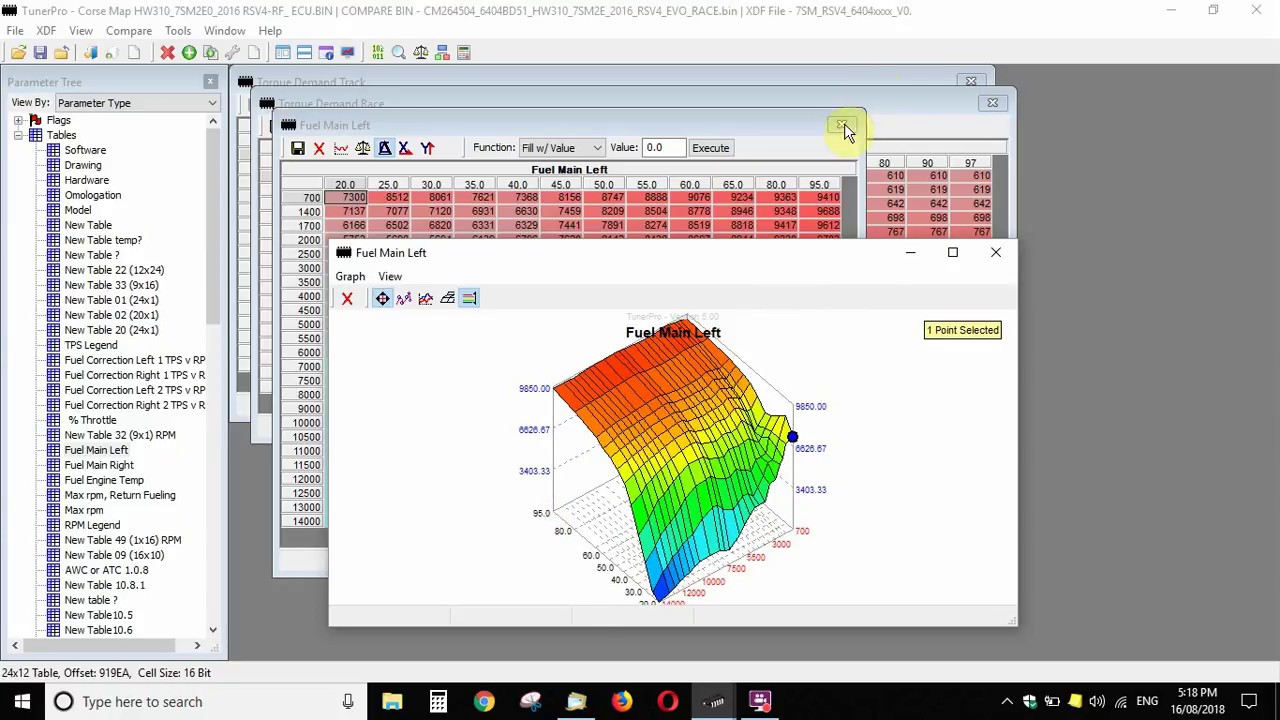Select Fuel Main Right in parameter tree
Screen dimensions: 1280x720
[x=99, y=465]
